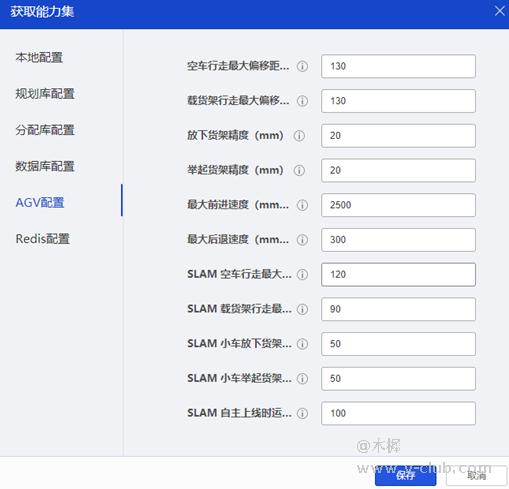Click info icon next to 放下货架精度 (mm)
The width and height of the screenshot is (509, 489).
pos(299,136)
